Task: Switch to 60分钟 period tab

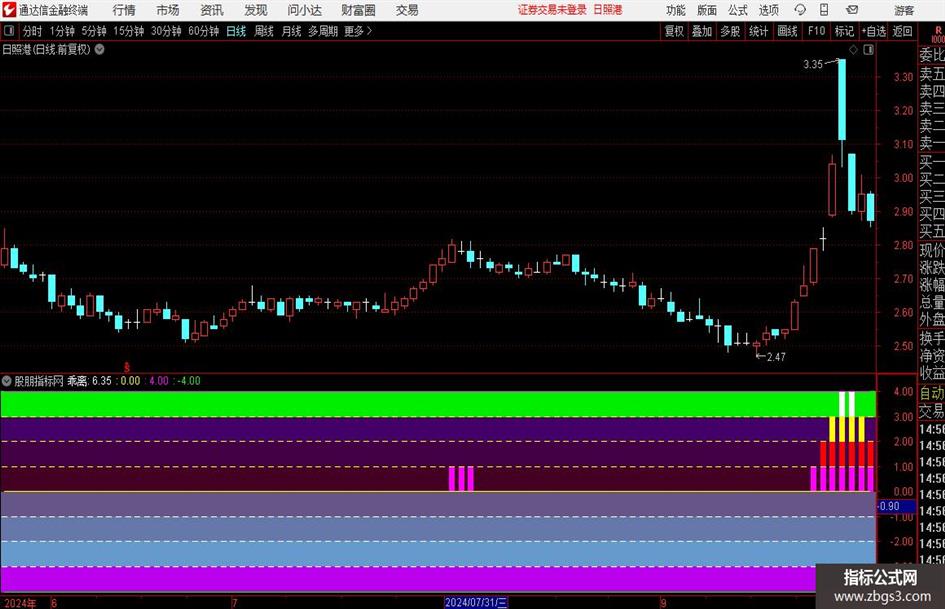Action: (204, 31)
